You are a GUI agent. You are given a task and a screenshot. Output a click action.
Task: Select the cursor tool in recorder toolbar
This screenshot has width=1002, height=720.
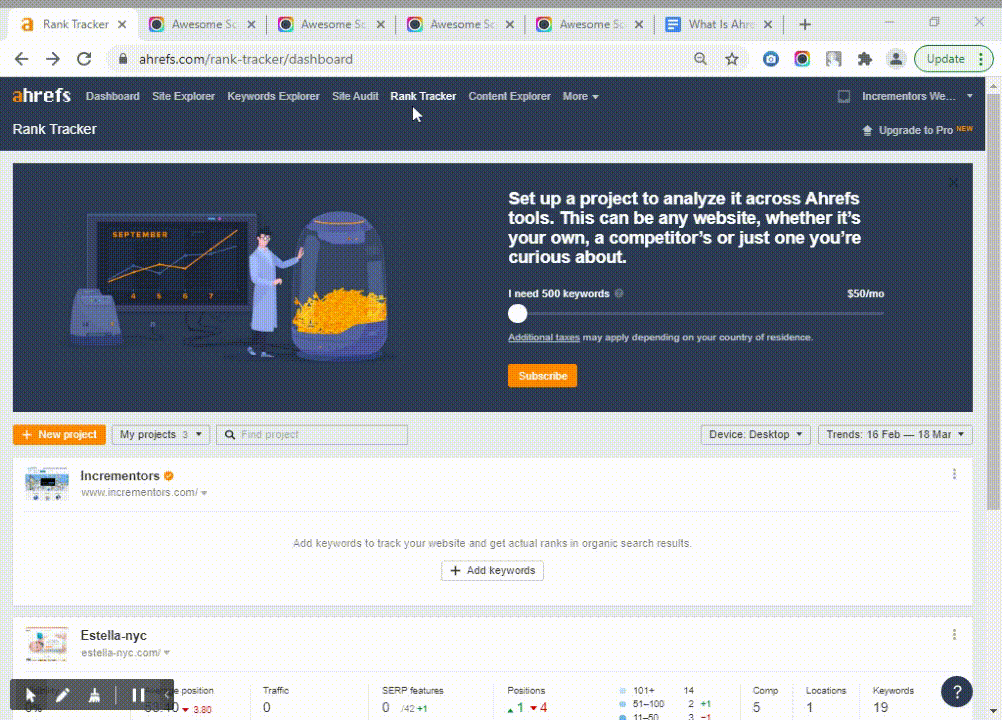click(30, 695)
